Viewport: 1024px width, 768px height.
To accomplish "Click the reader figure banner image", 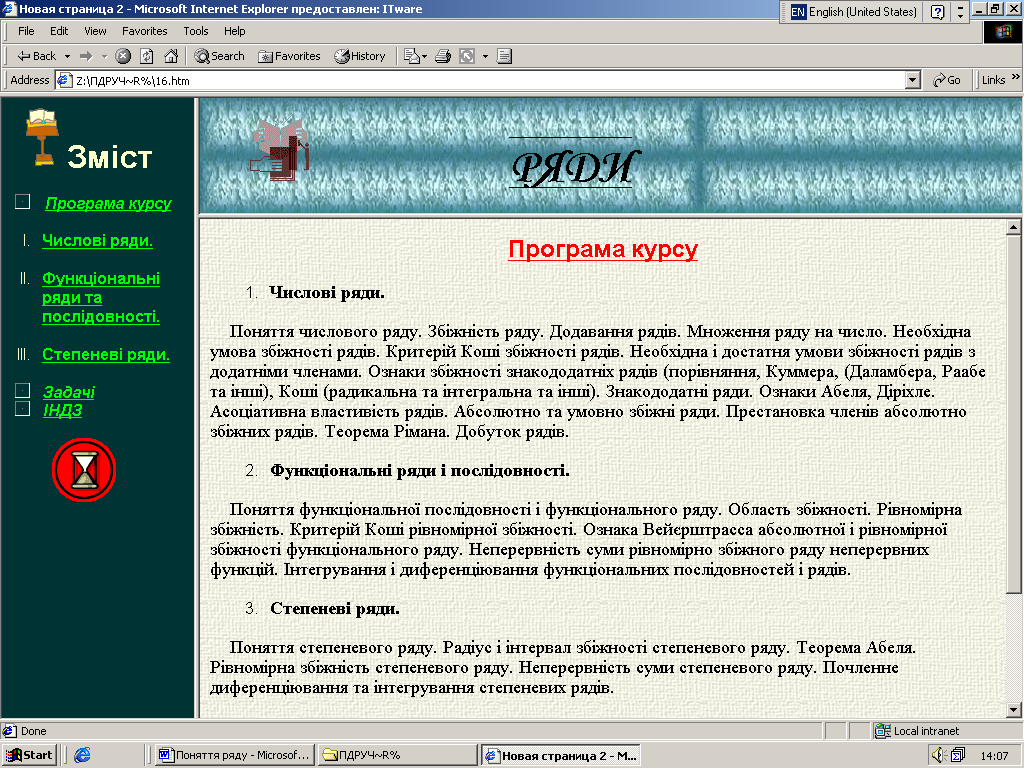I will pyautogui.click(x=280, y=150).
